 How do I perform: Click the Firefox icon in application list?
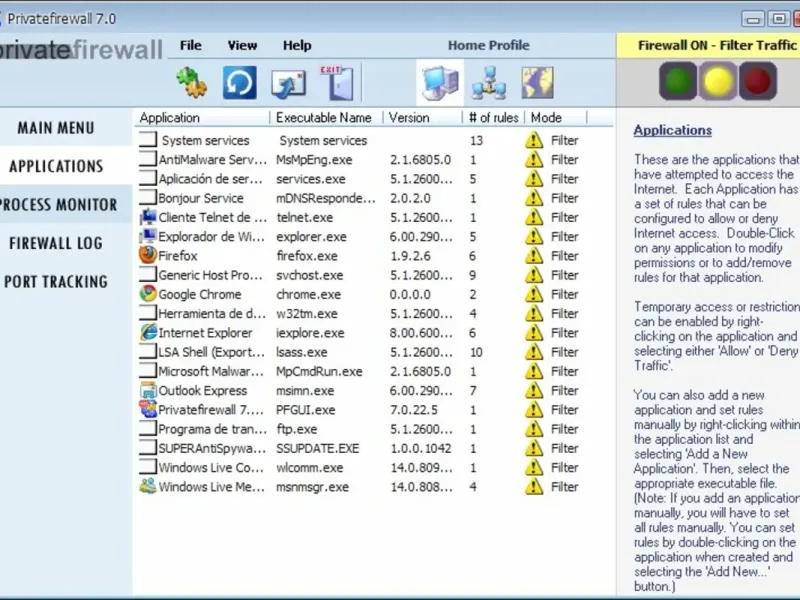(148, 255)
